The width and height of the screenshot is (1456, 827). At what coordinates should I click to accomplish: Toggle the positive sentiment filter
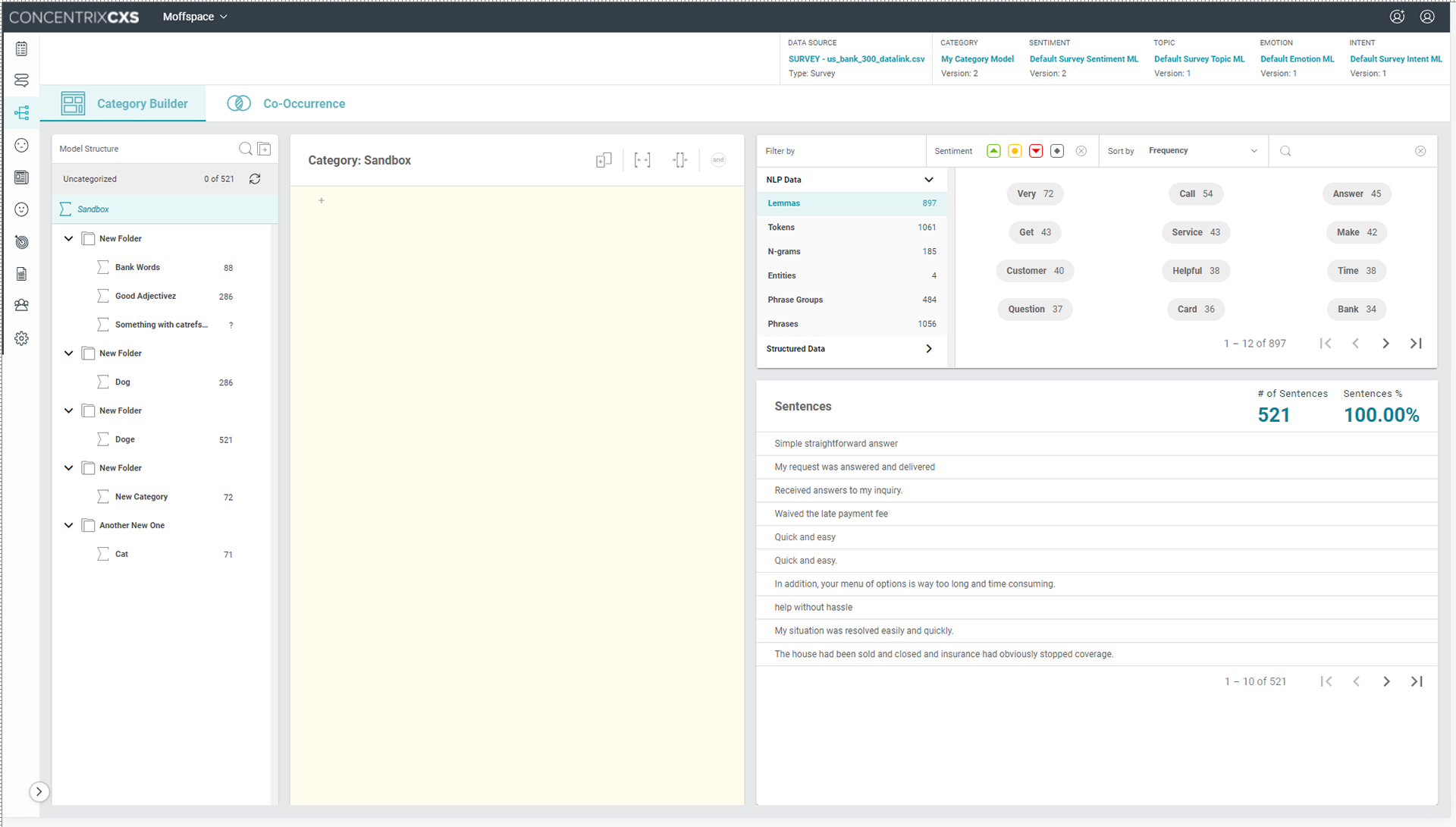point(993,151)
